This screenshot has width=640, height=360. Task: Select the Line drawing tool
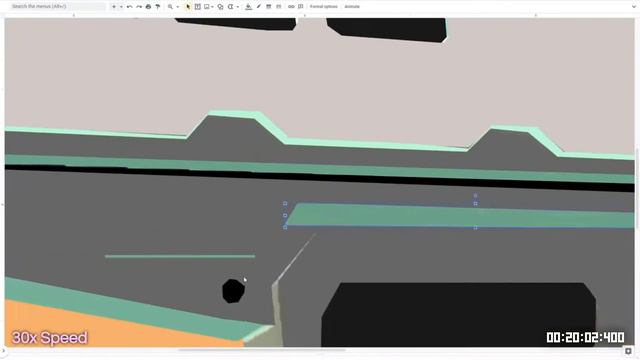click(x=231, y=7)
